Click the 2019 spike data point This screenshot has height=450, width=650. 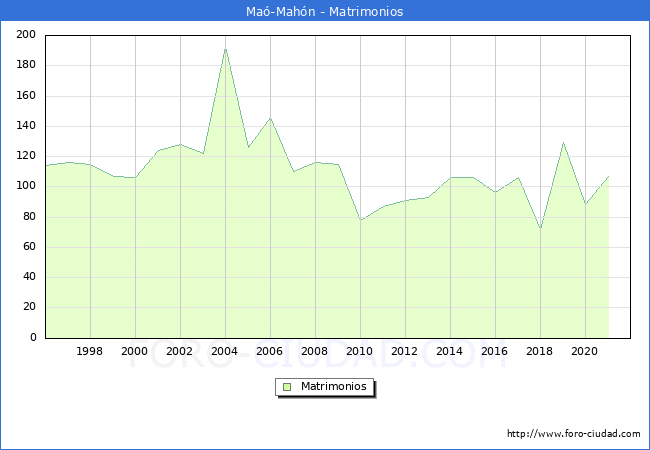tap(563, 143)
